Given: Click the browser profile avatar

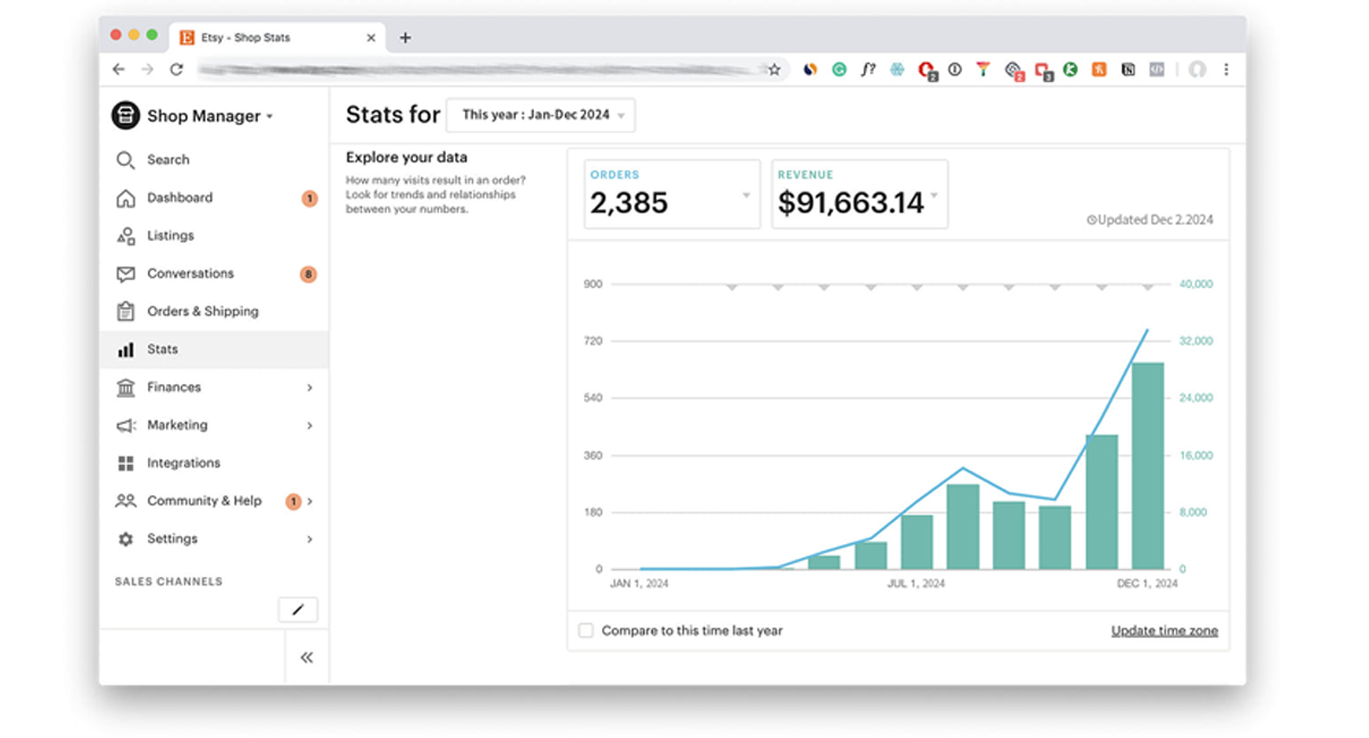Looking at the screenshot, I should 1197,70.
